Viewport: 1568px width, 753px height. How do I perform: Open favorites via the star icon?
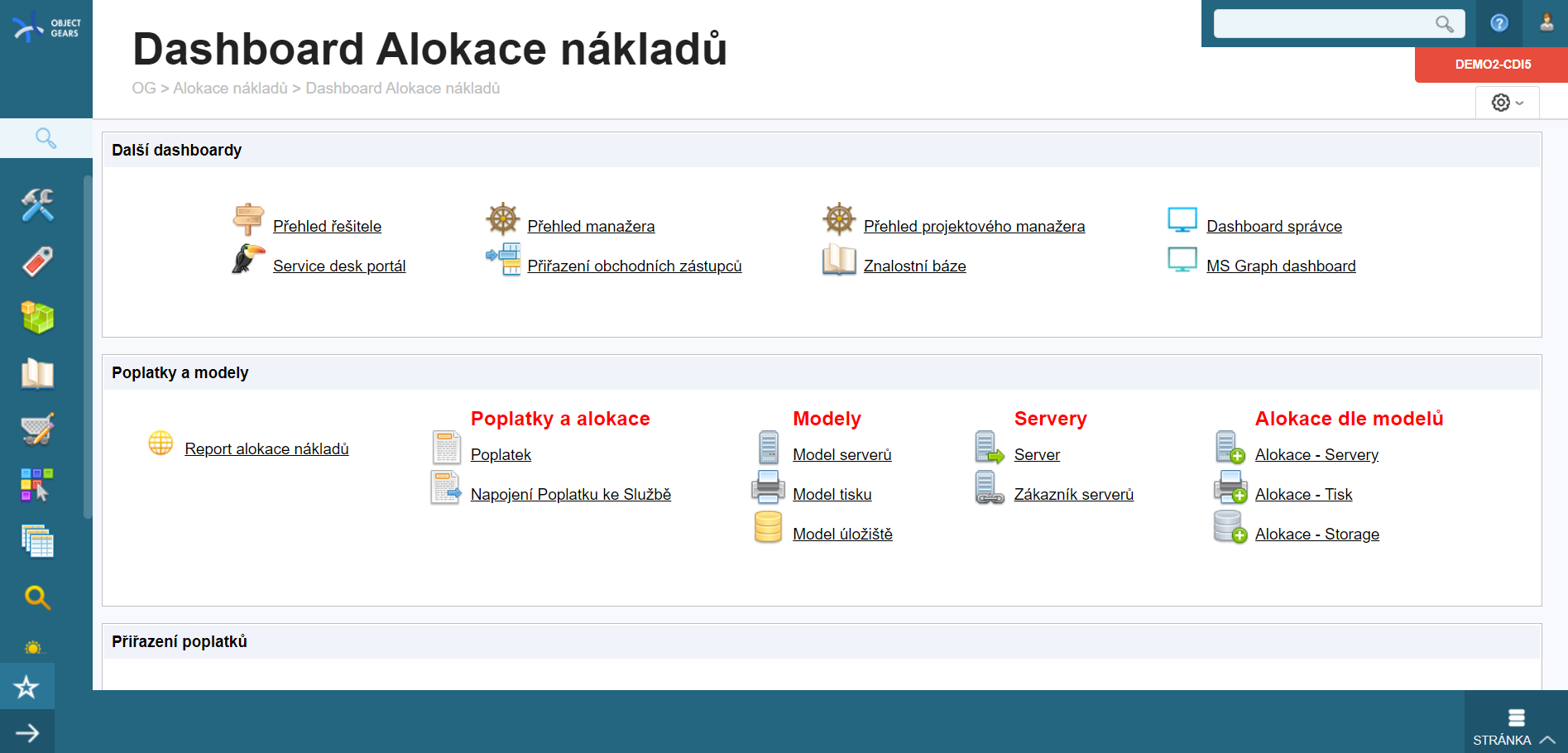(27, 686)
